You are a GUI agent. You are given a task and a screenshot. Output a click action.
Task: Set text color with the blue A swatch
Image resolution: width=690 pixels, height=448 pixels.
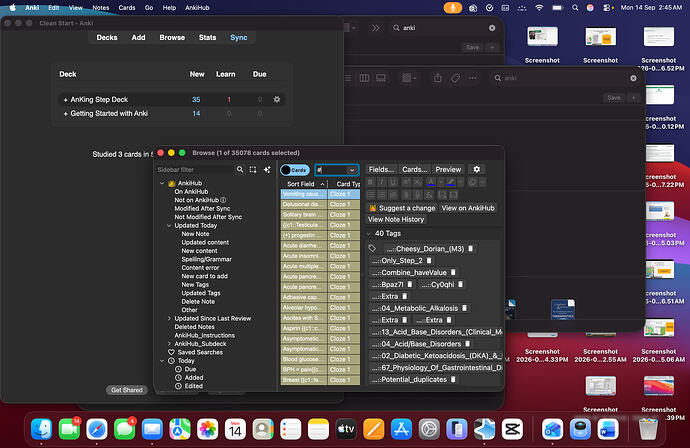coord(431,182)
